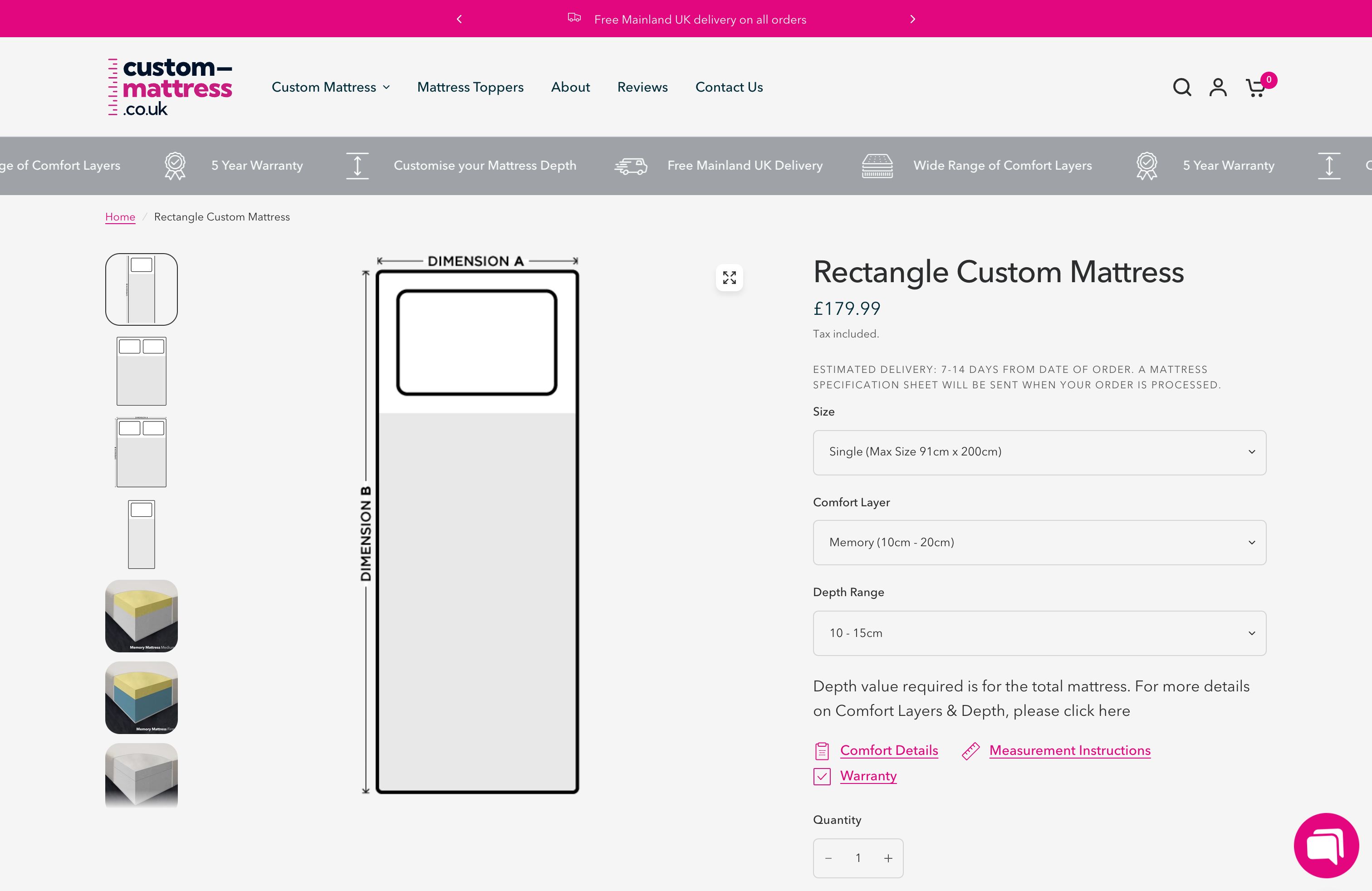Open the Mattress Toppers menu item
This screenshot has width=1372, height=891.
coord(470,87)
